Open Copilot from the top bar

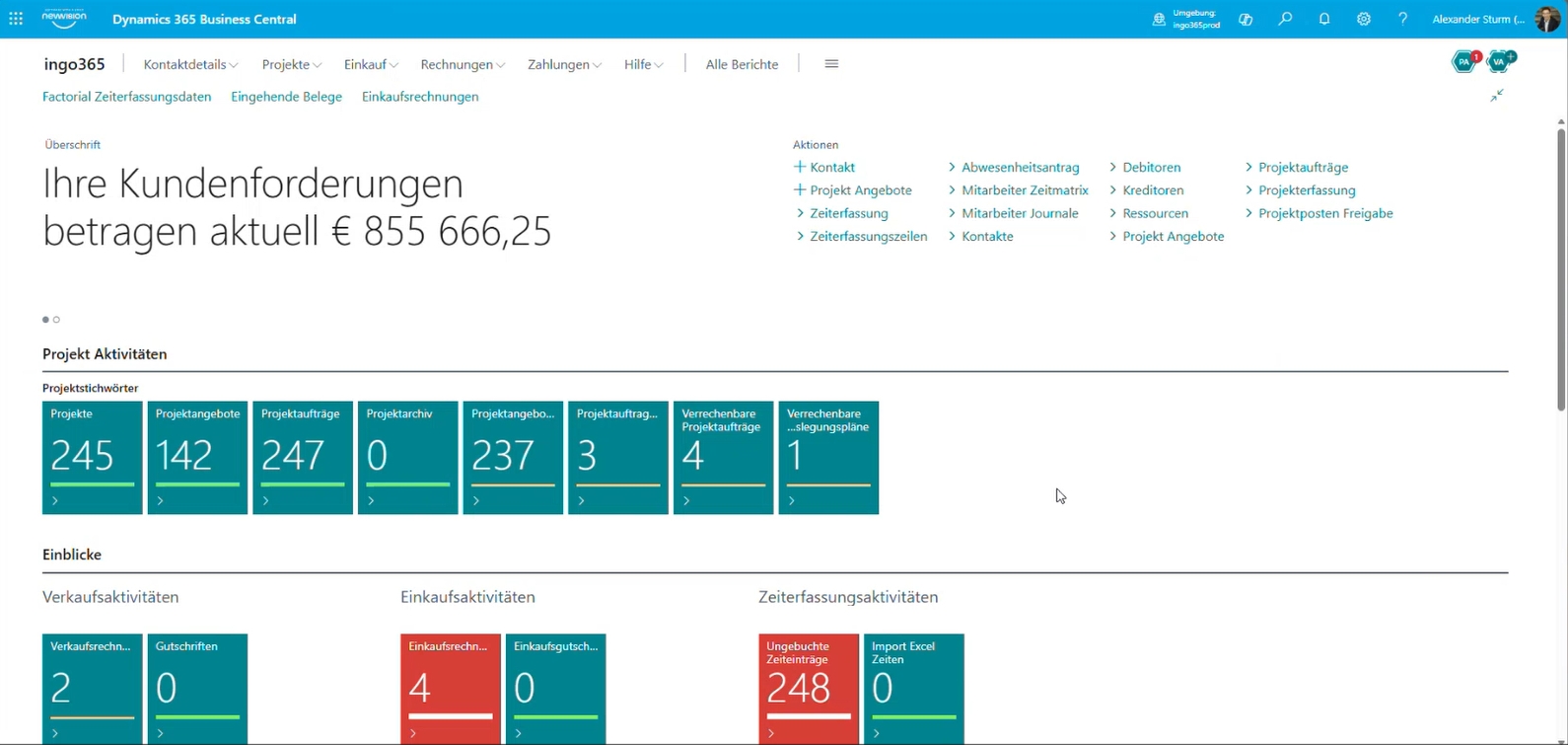coord(1246,19)
